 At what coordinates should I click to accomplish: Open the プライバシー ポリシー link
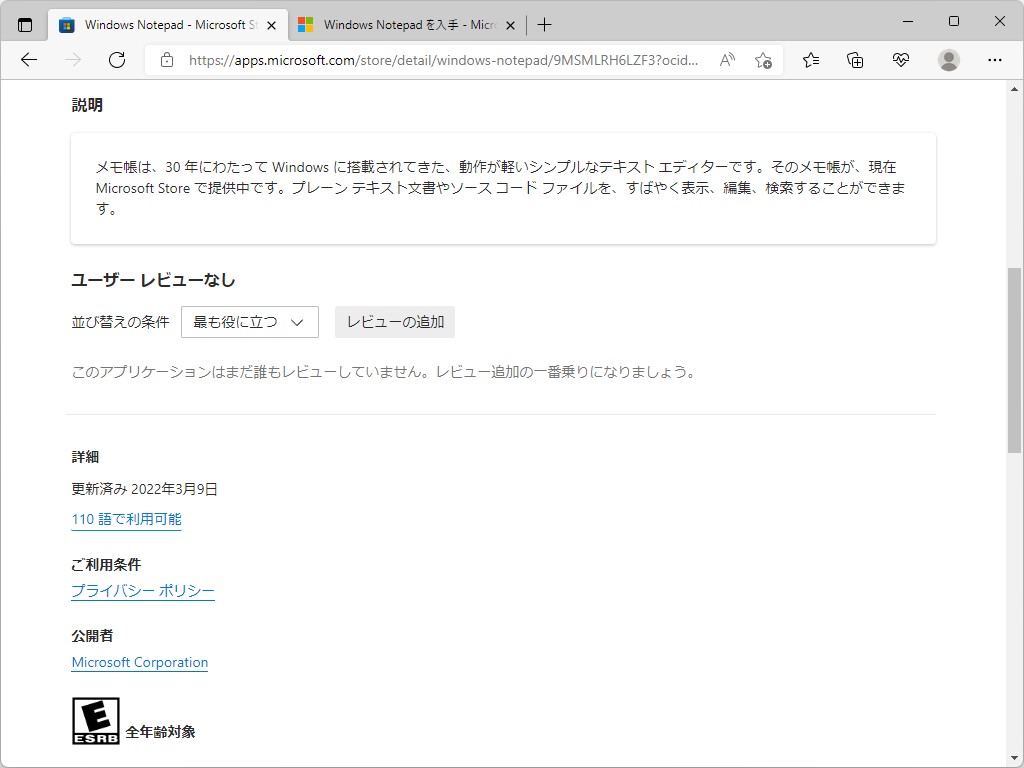tap(142, 591)
